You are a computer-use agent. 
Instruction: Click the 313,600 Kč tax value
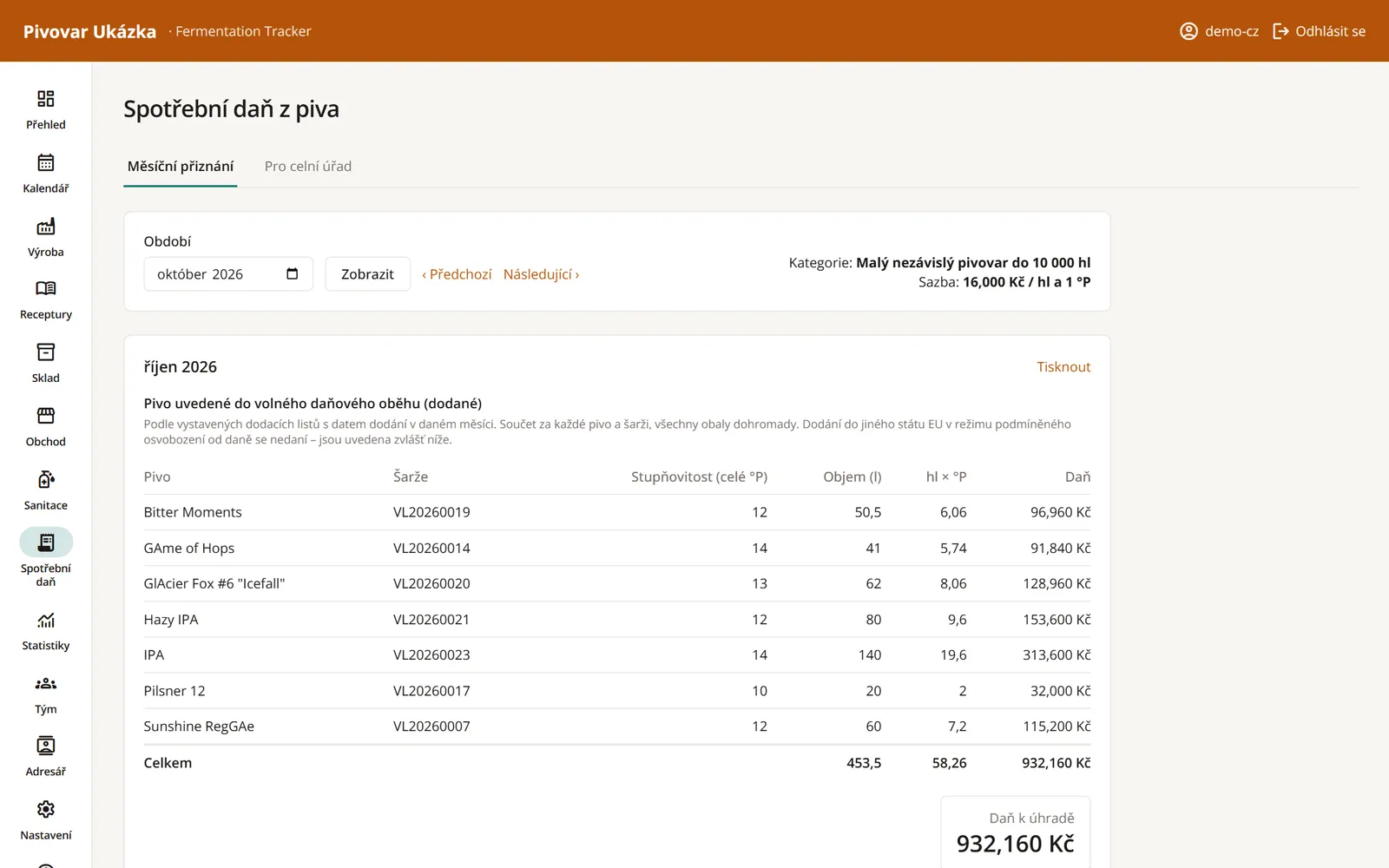[1057, 655]
